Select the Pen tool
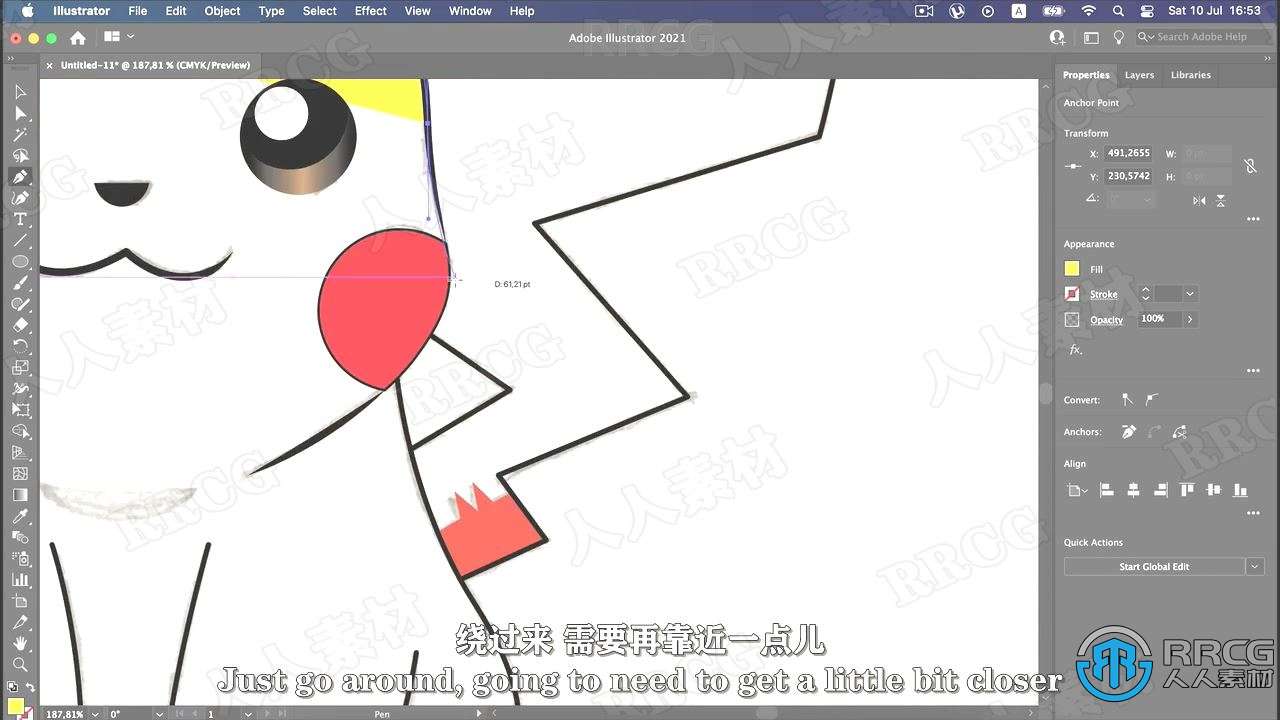The height and width of the screenshot is (720, 1280). 20,177
